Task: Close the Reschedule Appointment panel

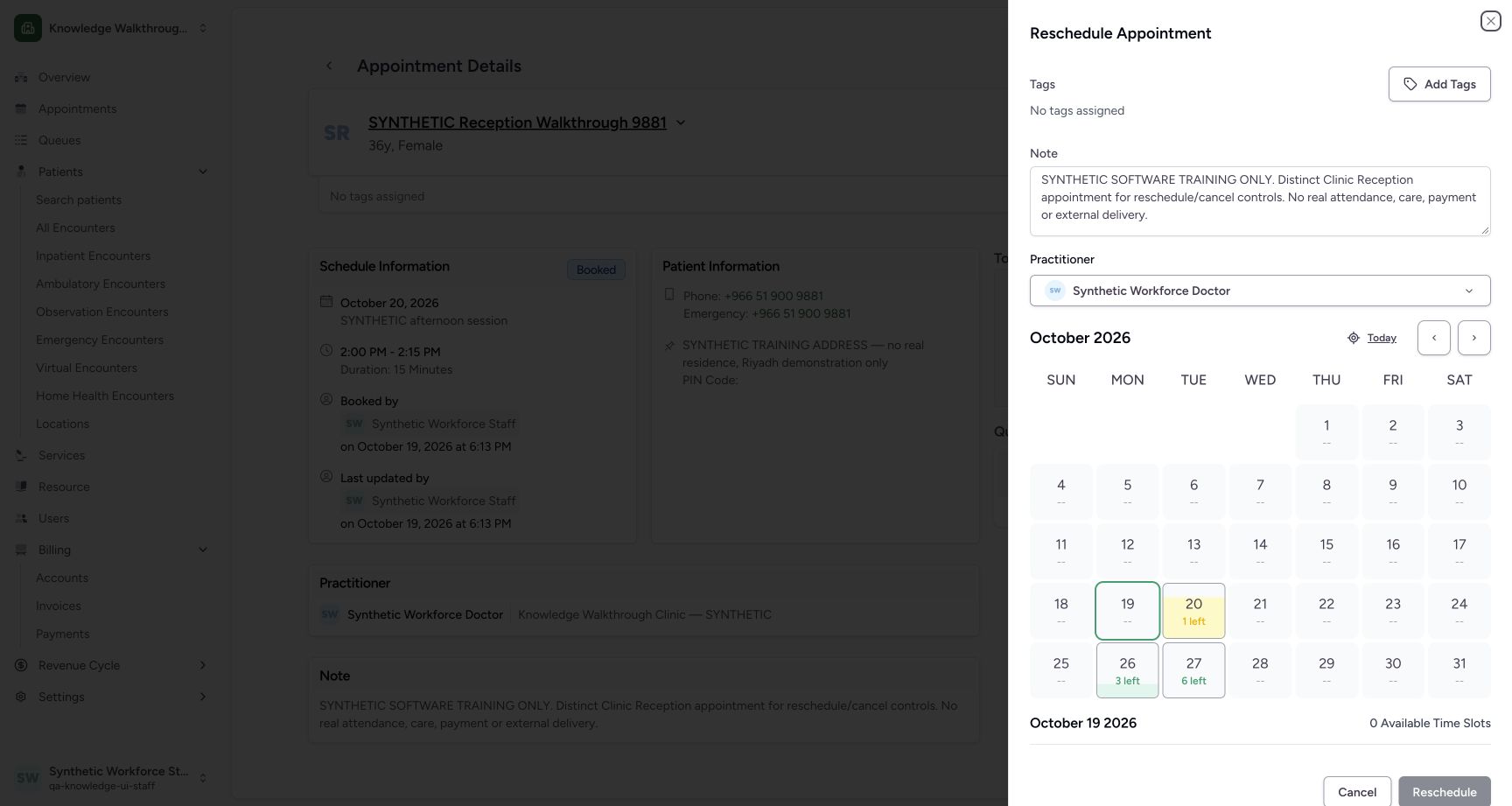Action: (1491, 21)
